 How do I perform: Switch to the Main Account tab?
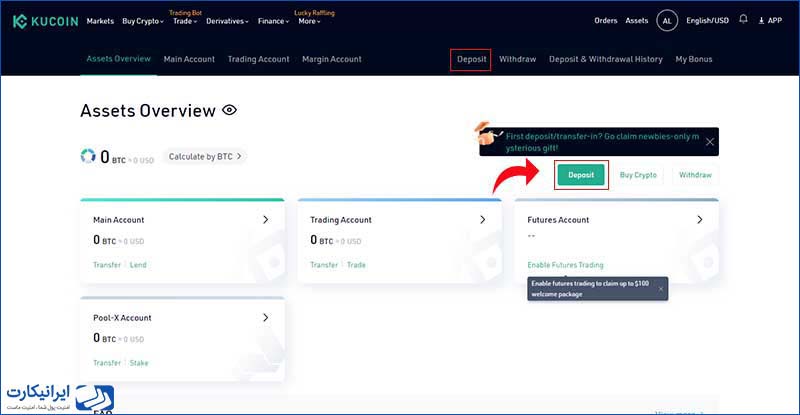[x=189, y=59]
